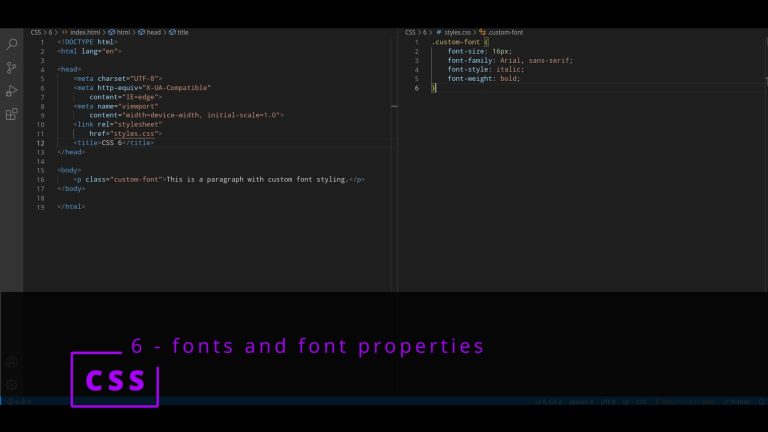Open the Source Control view
Image resolution: width=768 pixels, height=432 pixels.
(x=12, y=68)
